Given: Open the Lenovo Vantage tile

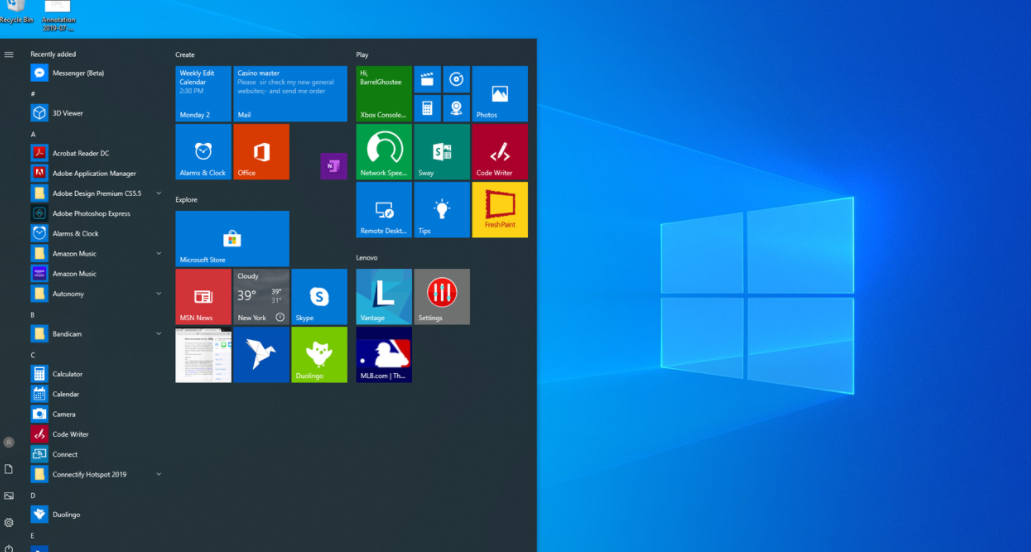Looking at the screenshot, I should click(384, 296).
